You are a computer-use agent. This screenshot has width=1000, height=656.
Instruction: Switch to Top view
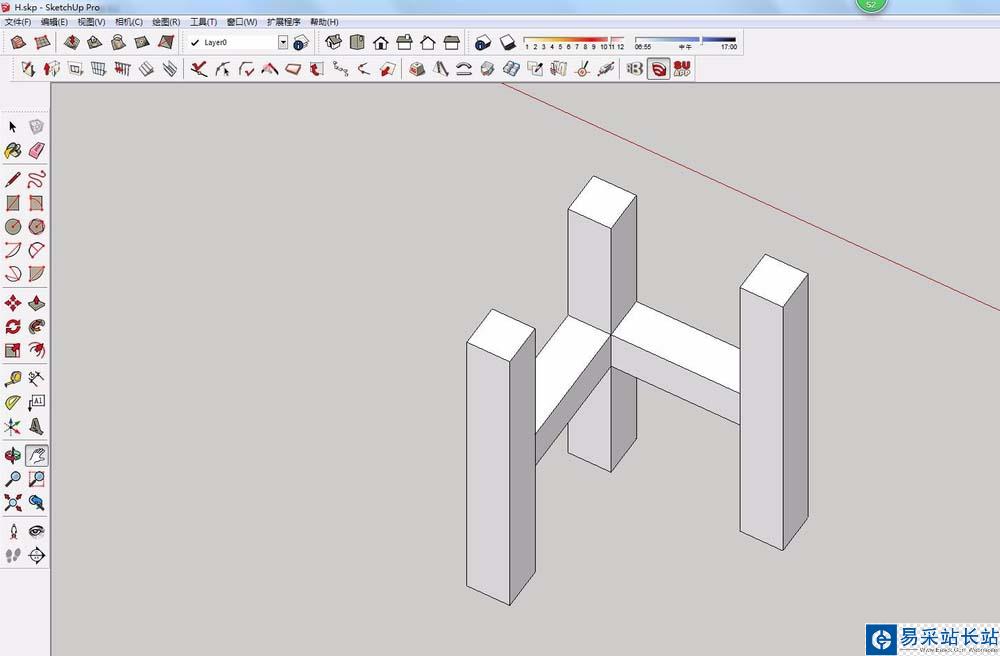(357, 43)
